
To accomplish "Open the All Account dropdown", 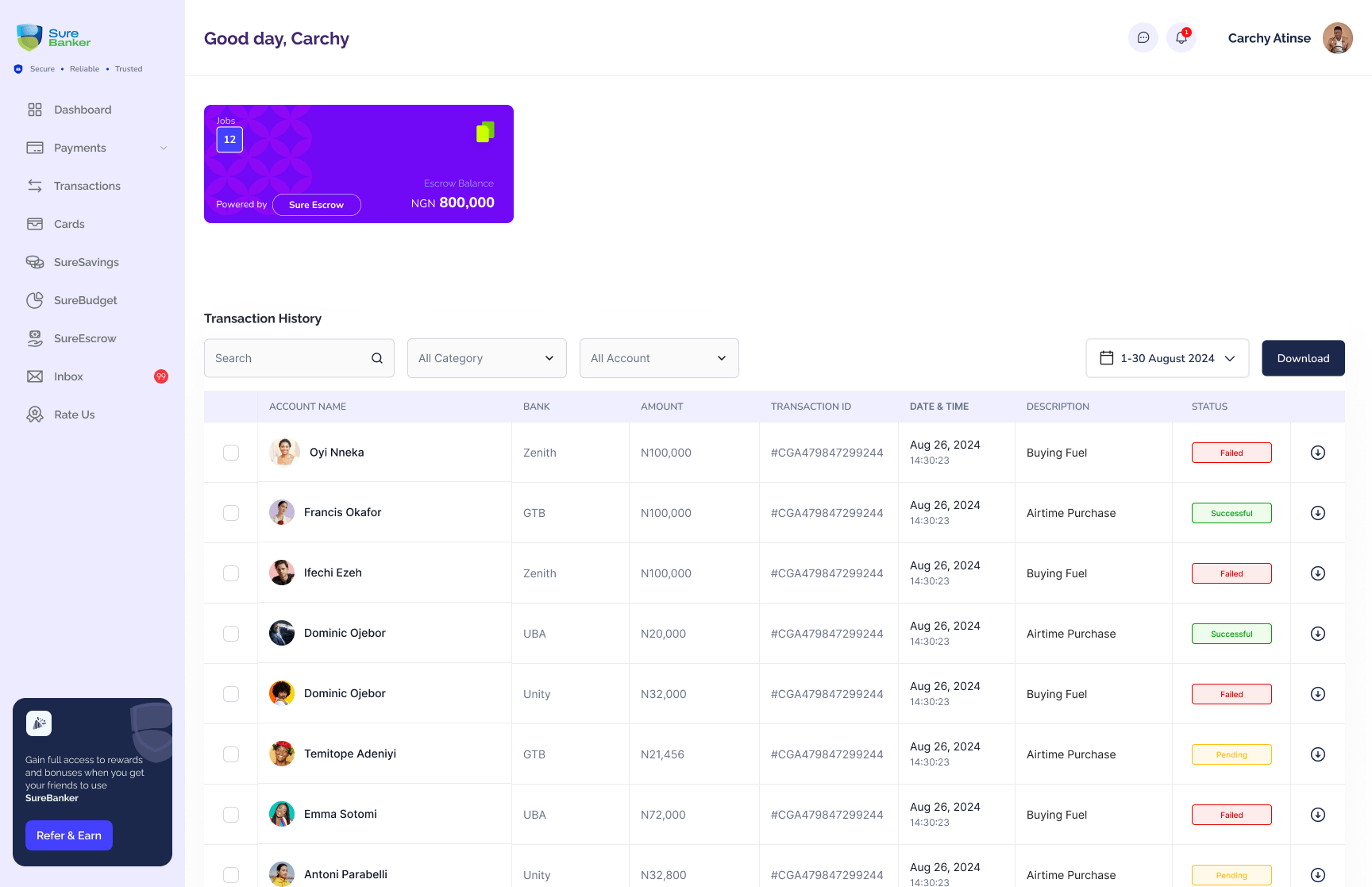I will [x=659, y=358].
